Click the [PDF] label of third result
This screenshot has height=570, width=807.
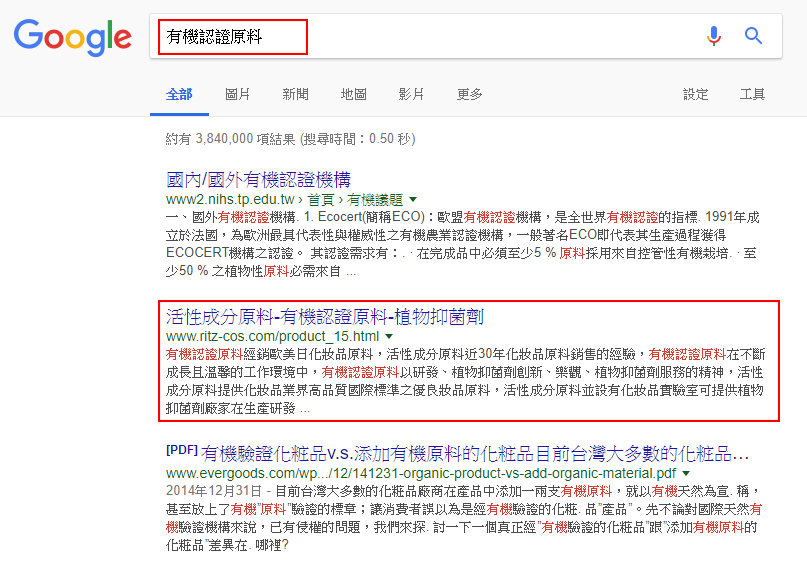click(182, 450)
